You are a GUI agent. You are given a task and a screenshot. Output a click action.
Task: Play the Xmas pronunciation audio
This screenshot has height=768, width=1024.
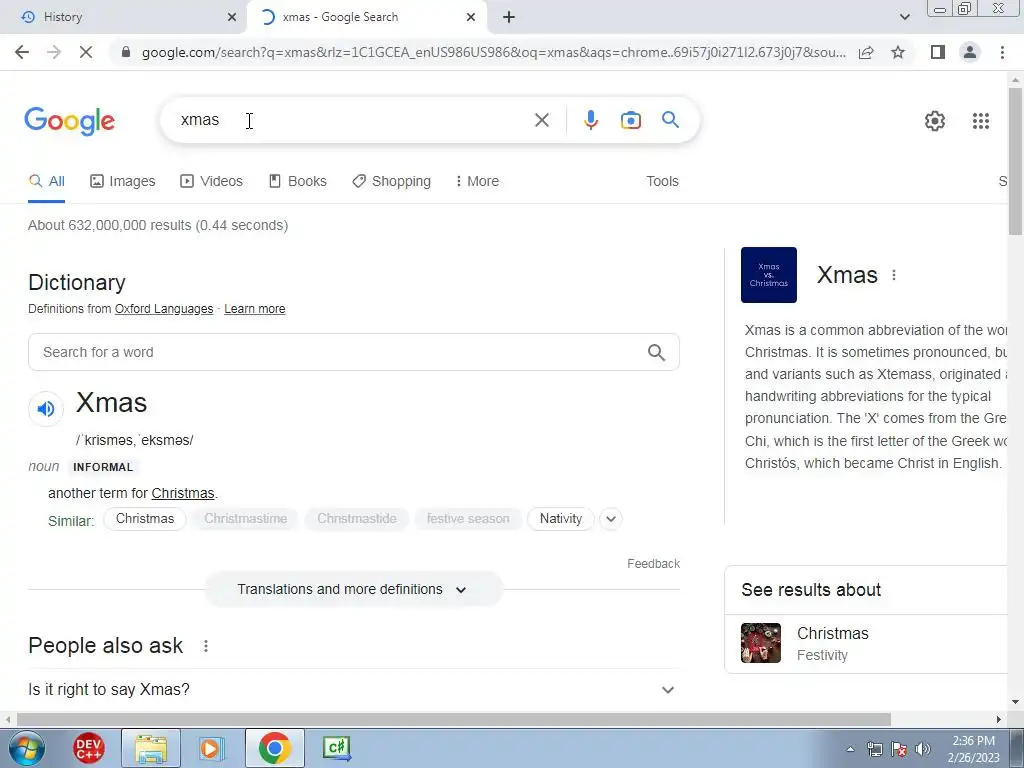point(46,409)
